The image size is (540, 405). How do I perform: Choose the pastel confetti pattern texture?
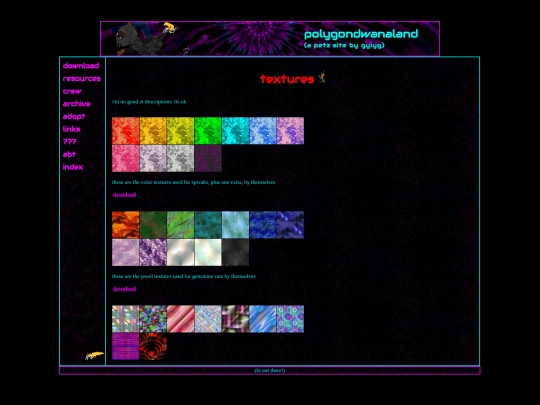pyautogui.click(x=208, y=319)
